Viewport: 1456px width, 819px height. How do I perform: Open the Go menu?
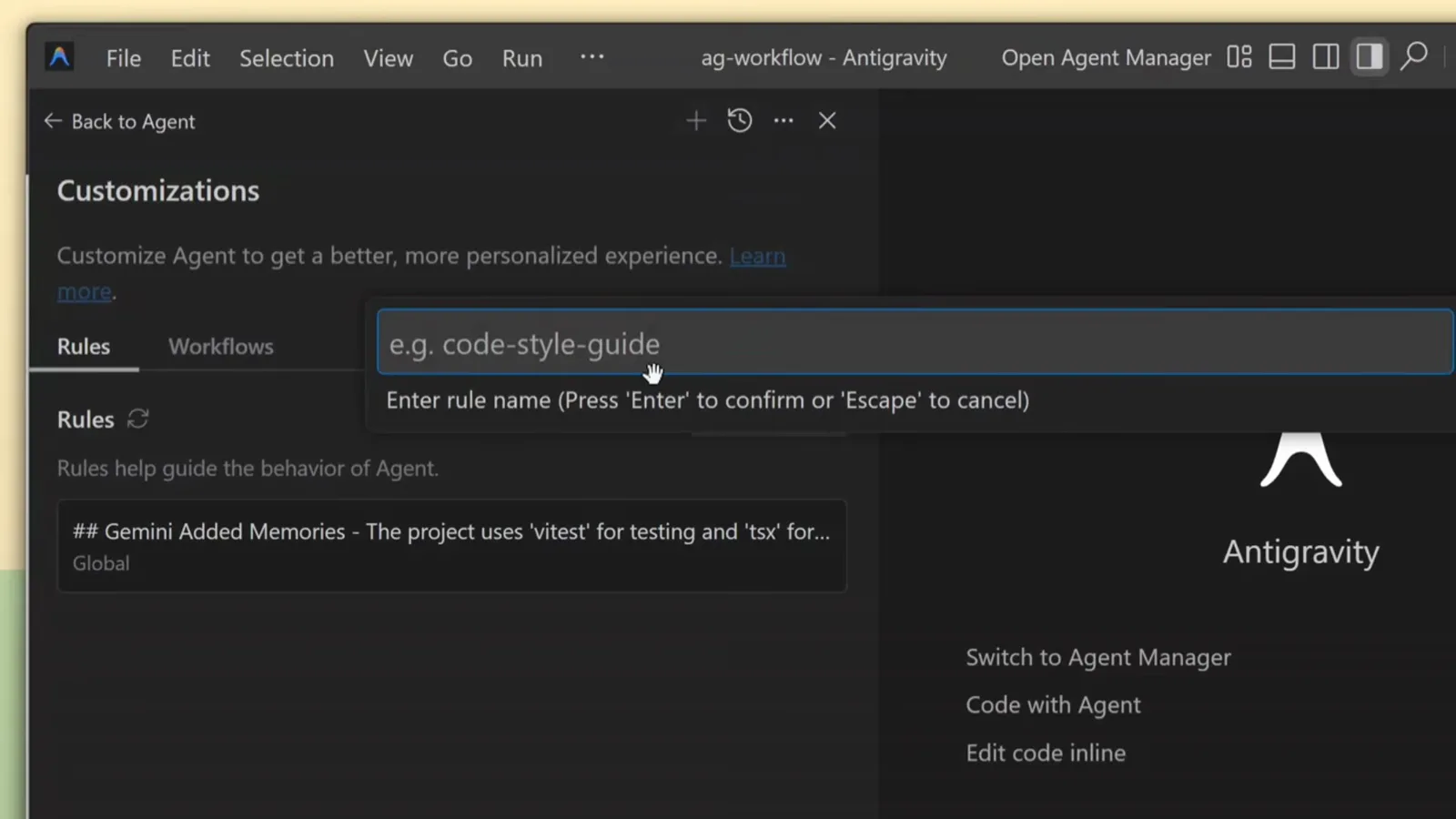[458, 58]
